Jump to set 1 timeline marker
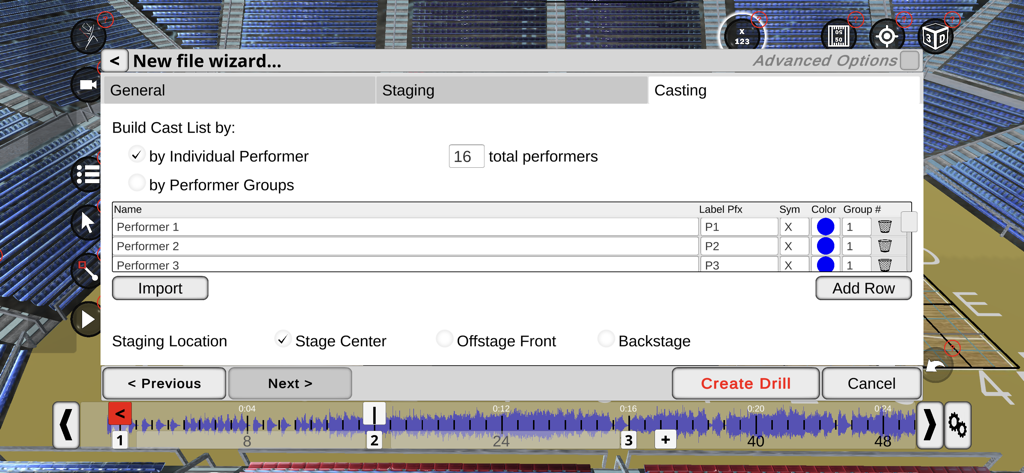The width and height of the screenshot is (1024, 473). coord(120,440)
